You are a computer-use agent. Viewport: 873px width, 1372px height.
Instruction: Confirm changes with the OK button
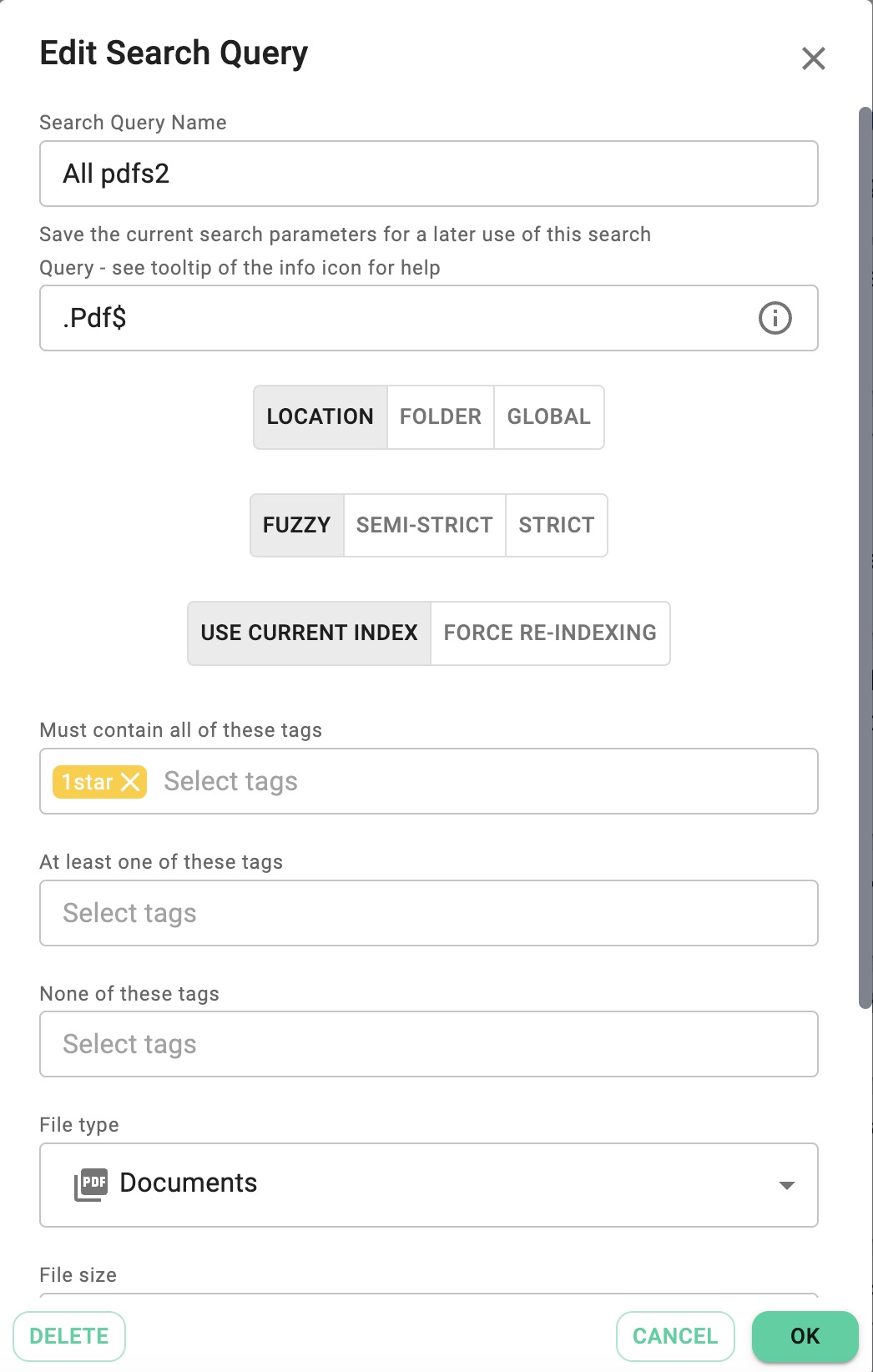click(x=805, y=1336)
